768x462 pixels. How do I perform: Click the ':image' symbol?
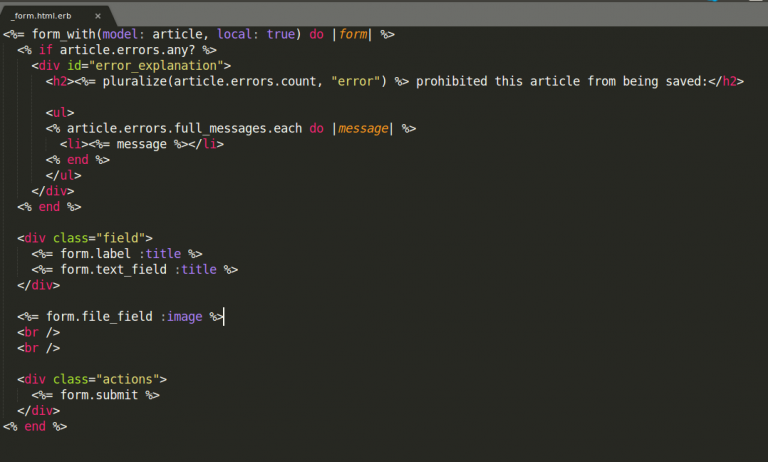point(181,316)
